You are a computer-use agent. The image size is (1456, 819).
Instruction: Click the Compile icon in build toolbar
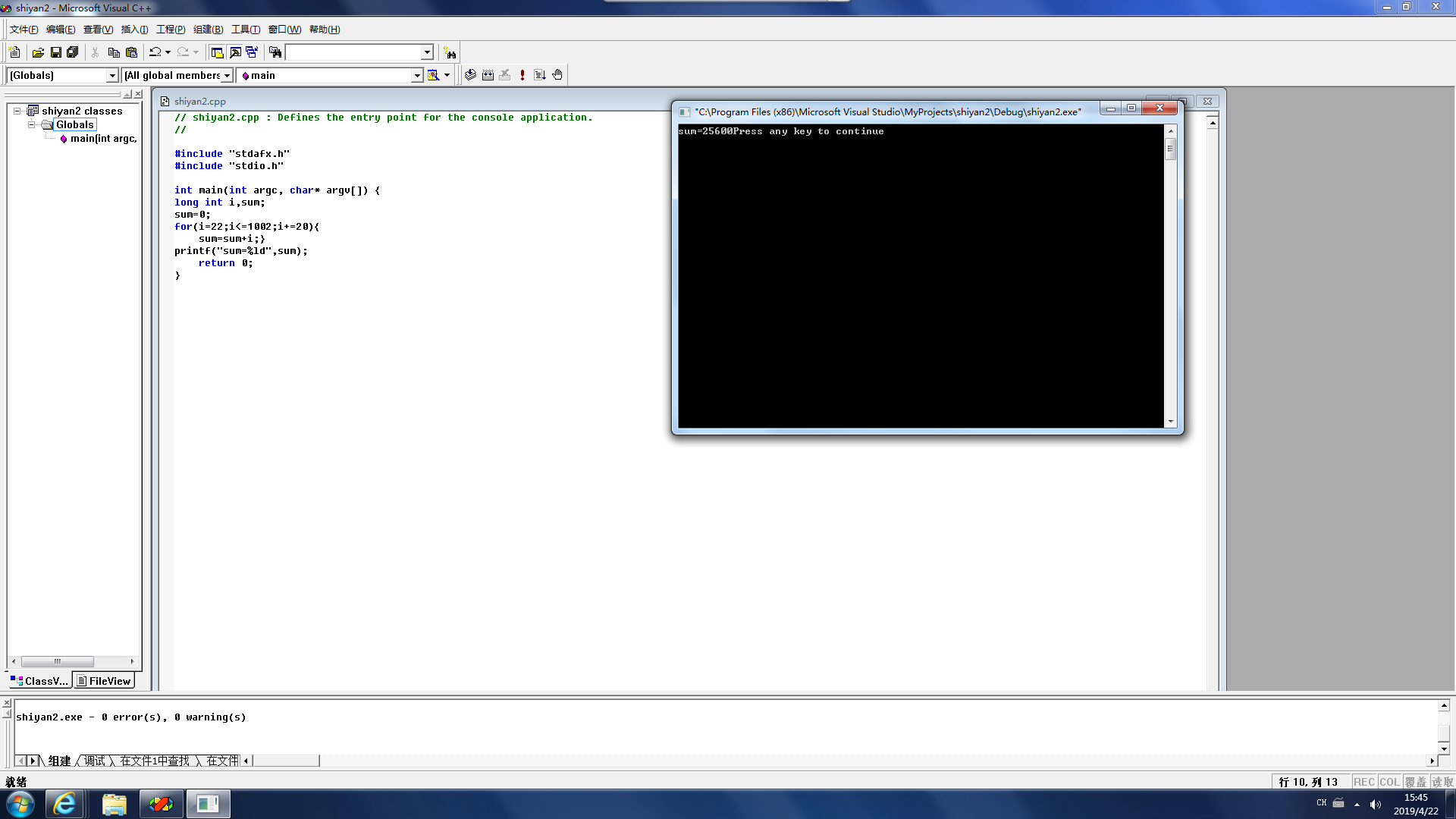(x=470, y=75)
